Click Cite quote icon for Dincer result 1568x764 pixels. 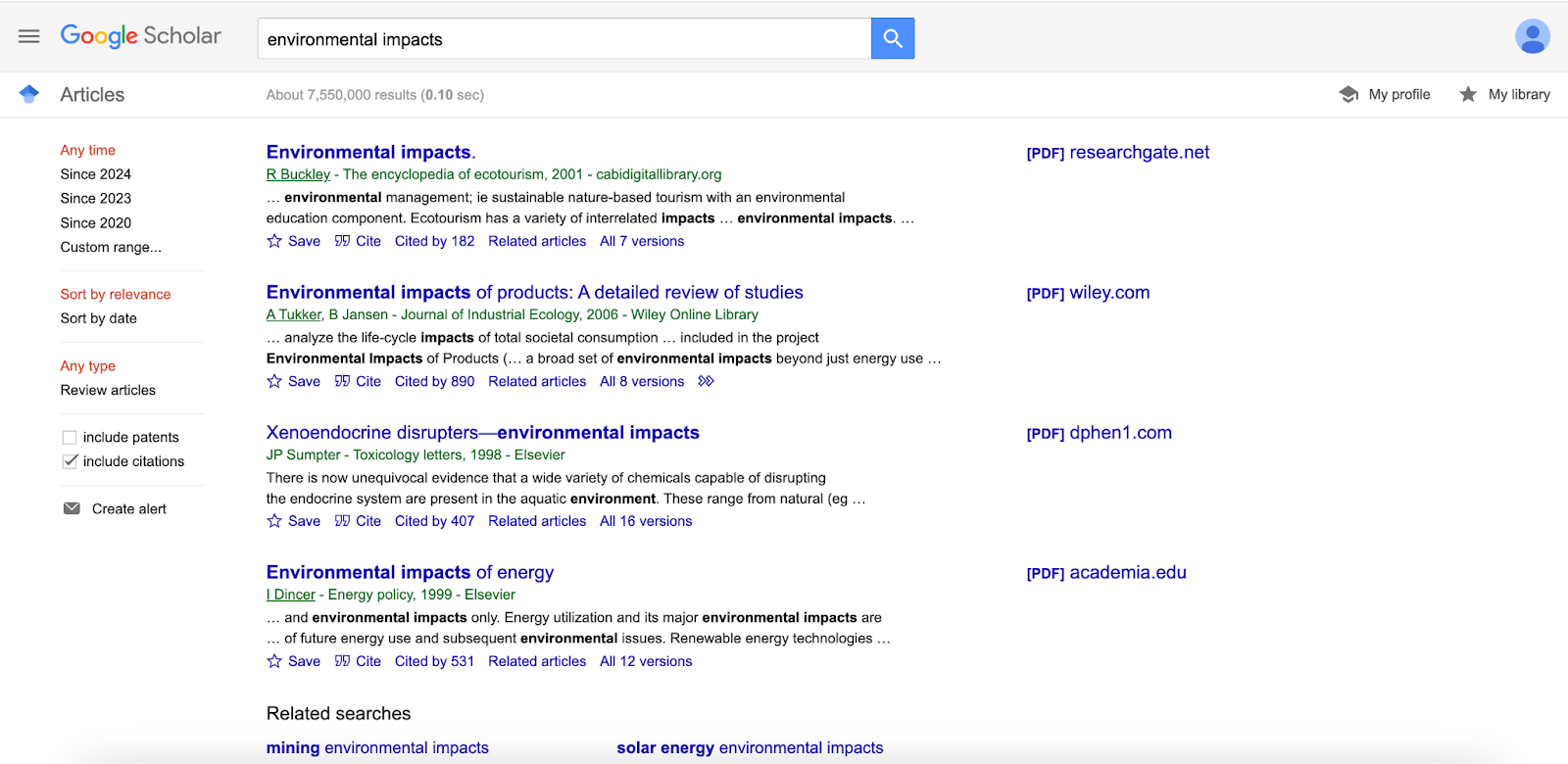[x=342, y=661]
